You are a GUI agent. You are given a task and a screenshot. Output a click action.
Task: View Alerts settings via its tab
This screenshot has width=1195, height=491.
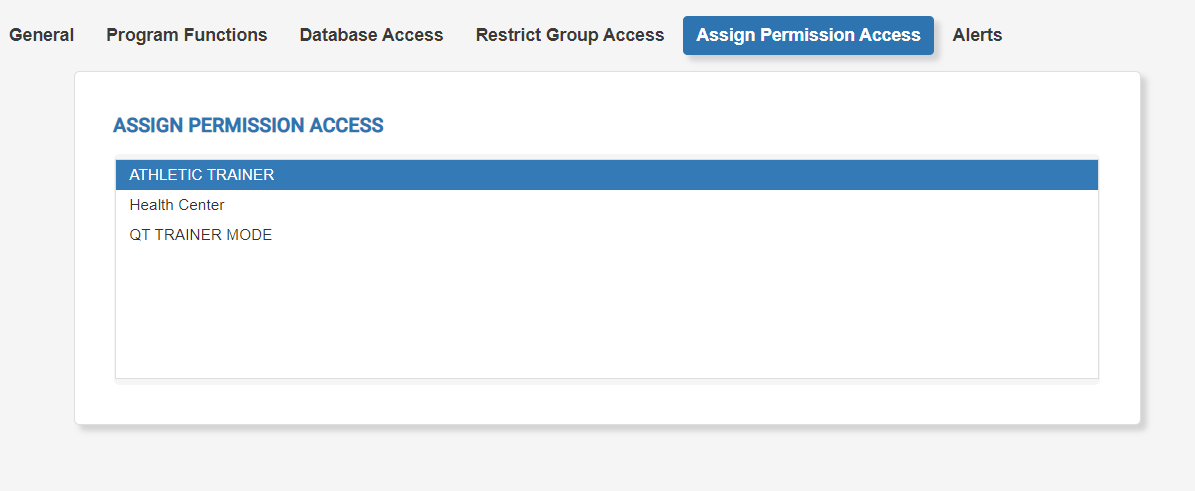coord(977,35)
